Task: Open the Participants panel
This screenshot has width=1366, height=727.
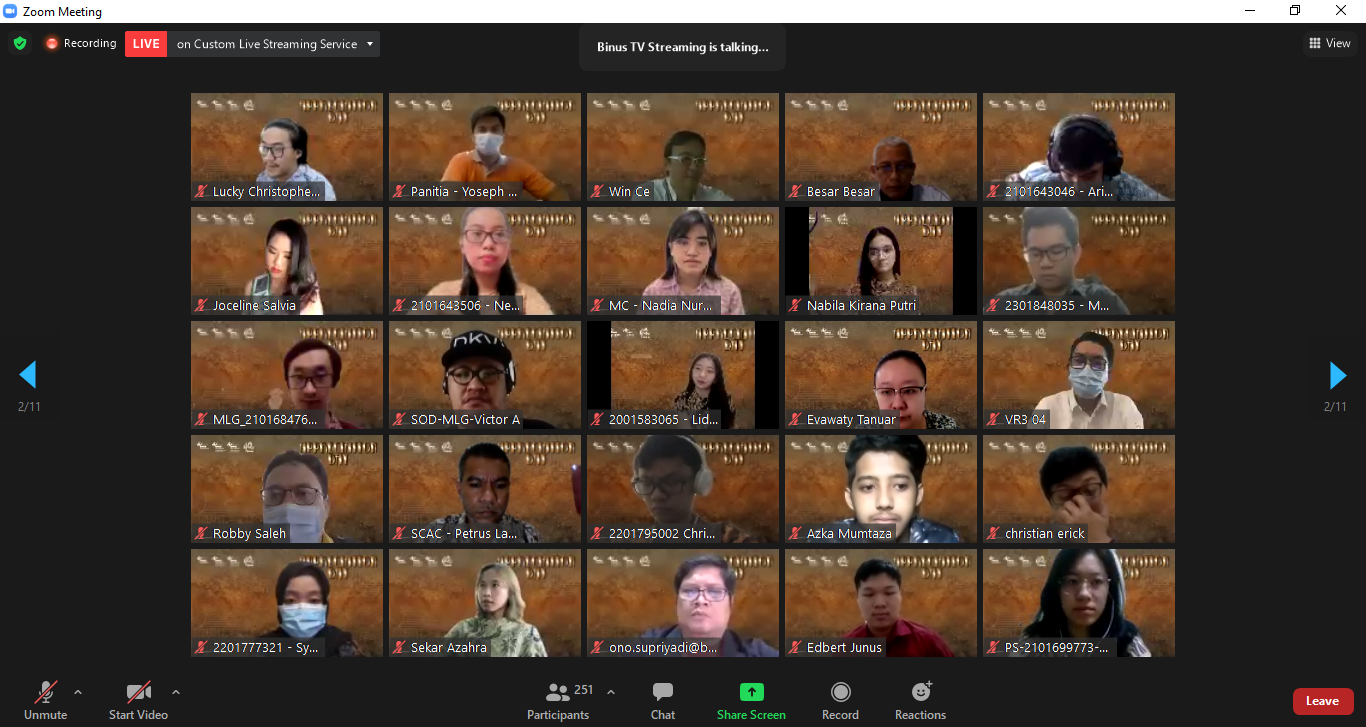Action: click(x=558, y=699)
